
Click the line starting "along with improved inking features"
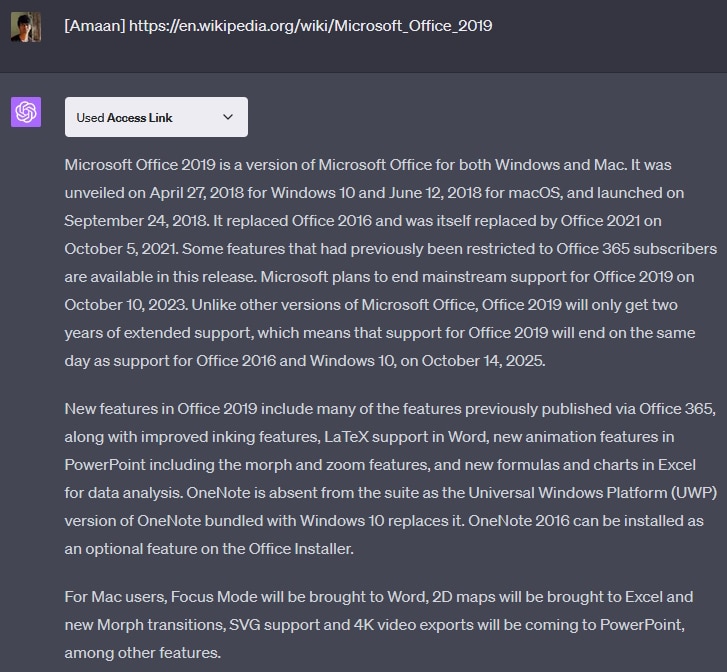tap(369, 437)
